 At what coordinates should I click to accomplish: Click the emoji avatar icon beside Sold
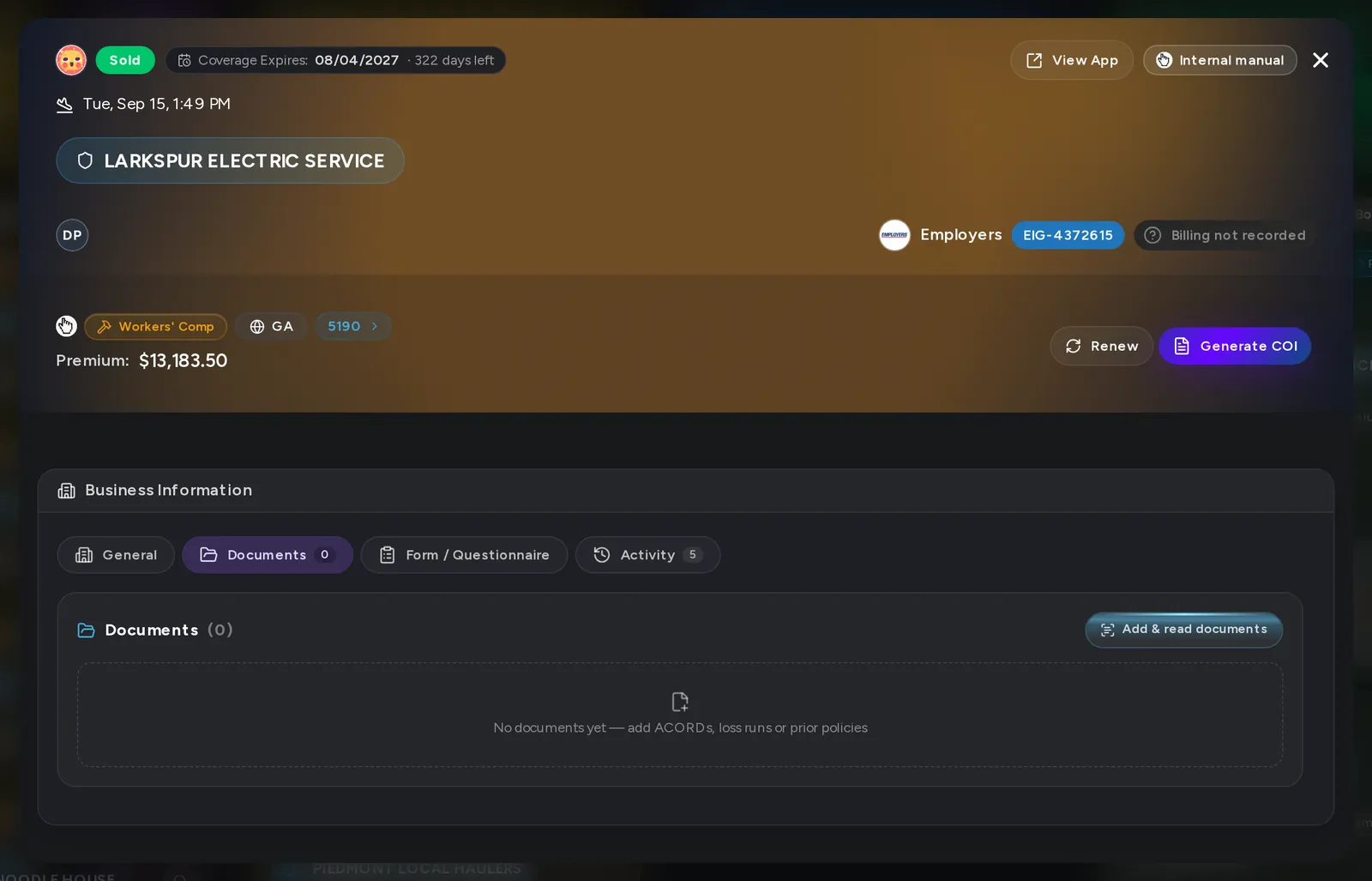pyautogui.click(x=71, y=60)
